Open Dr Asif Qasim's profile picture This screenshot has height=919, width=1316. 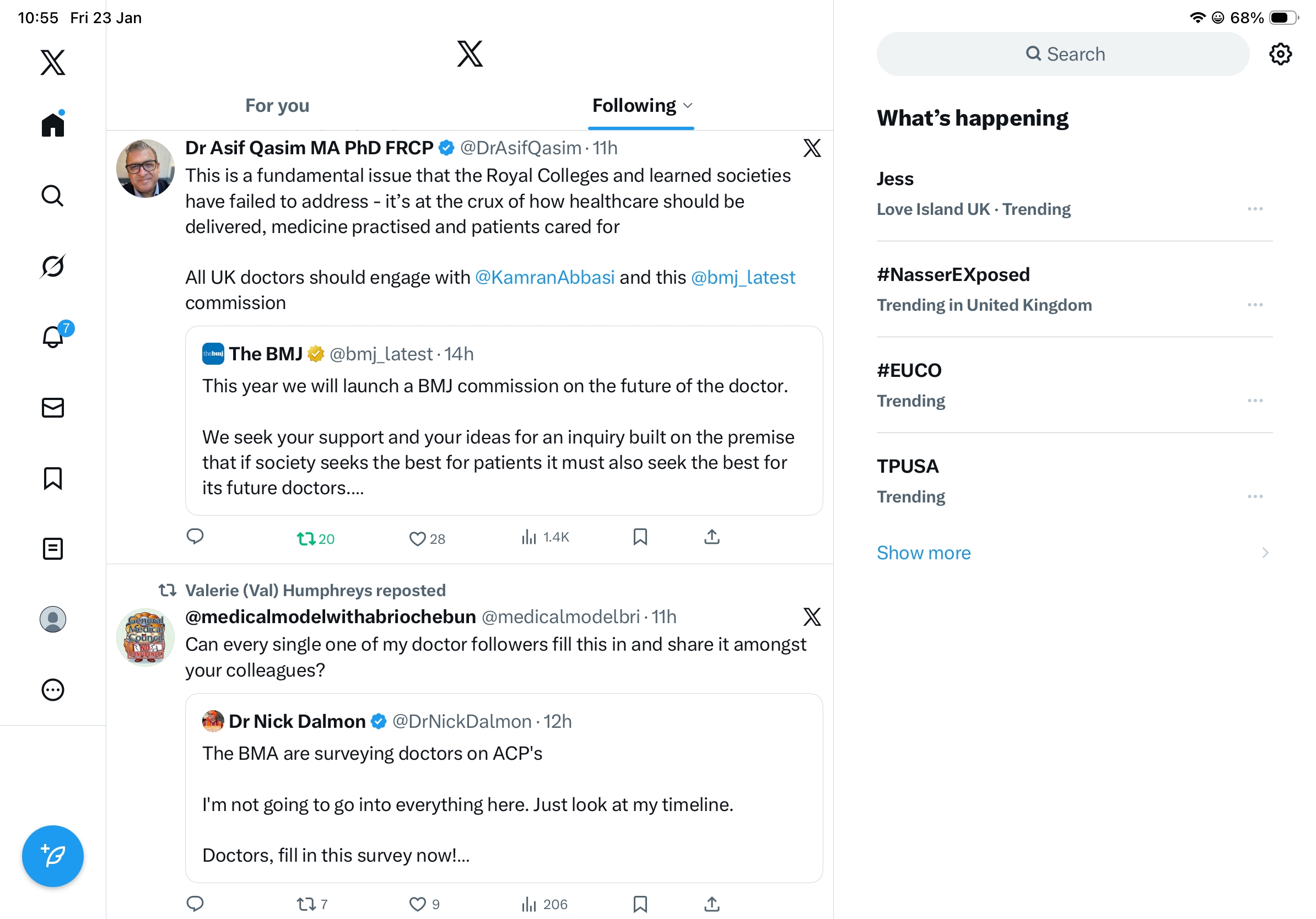tap(145, 169)
